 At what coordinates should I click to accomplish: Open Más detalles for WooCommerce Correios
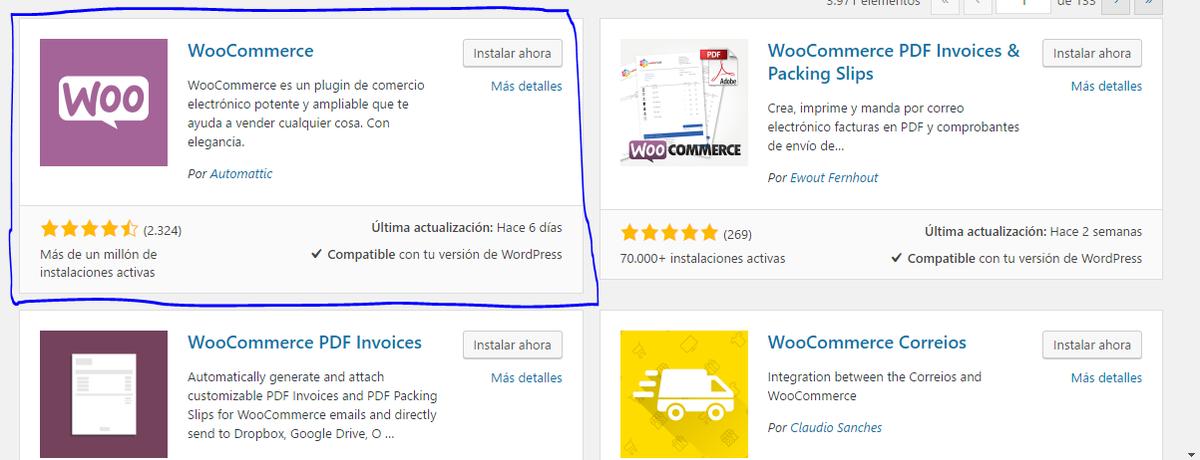coord(1106,378)
